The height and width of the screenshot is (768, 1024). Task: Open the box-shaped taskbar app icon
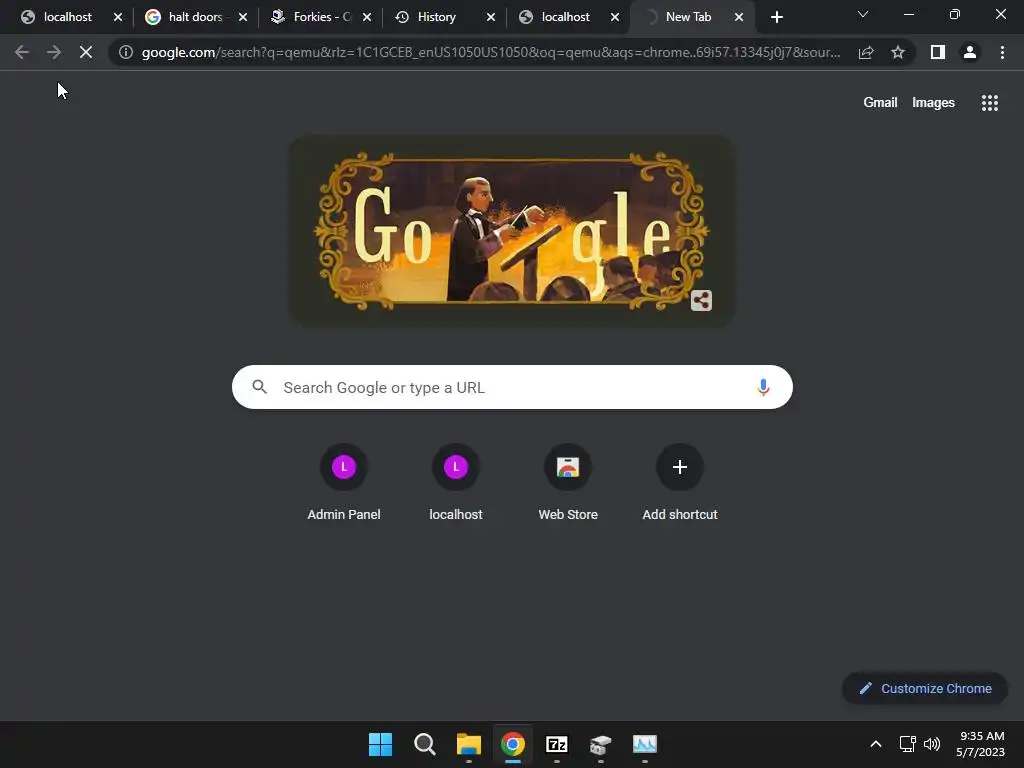point(600,744)
